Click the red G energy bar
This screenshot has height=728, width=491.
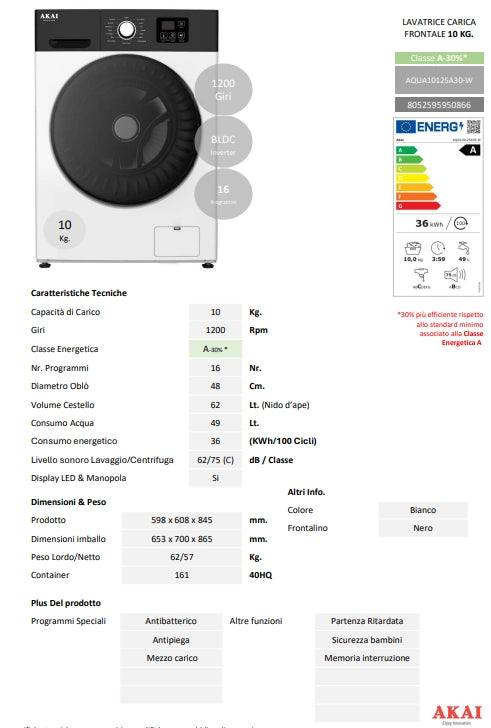click(x=418, y=206)
